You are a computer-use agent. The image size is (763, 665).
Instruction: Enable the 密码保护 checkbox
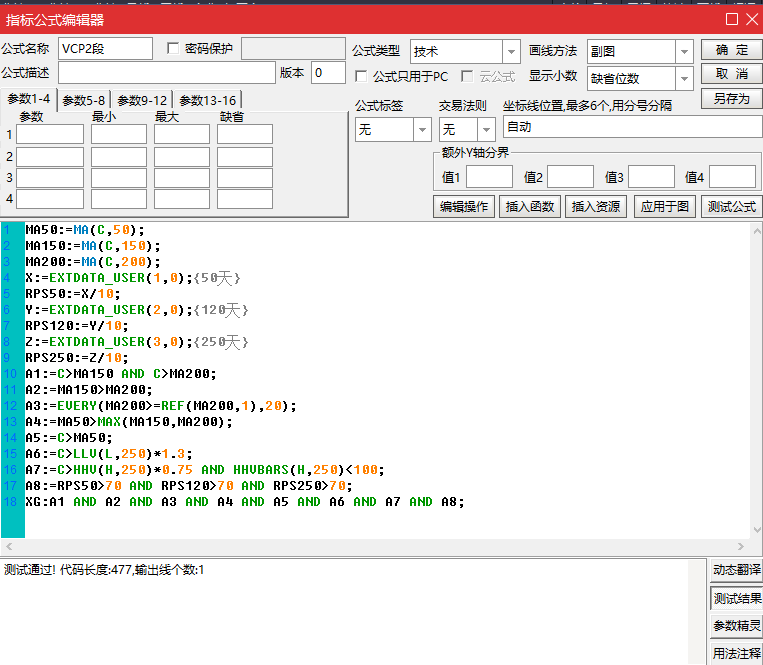point(173,48)
